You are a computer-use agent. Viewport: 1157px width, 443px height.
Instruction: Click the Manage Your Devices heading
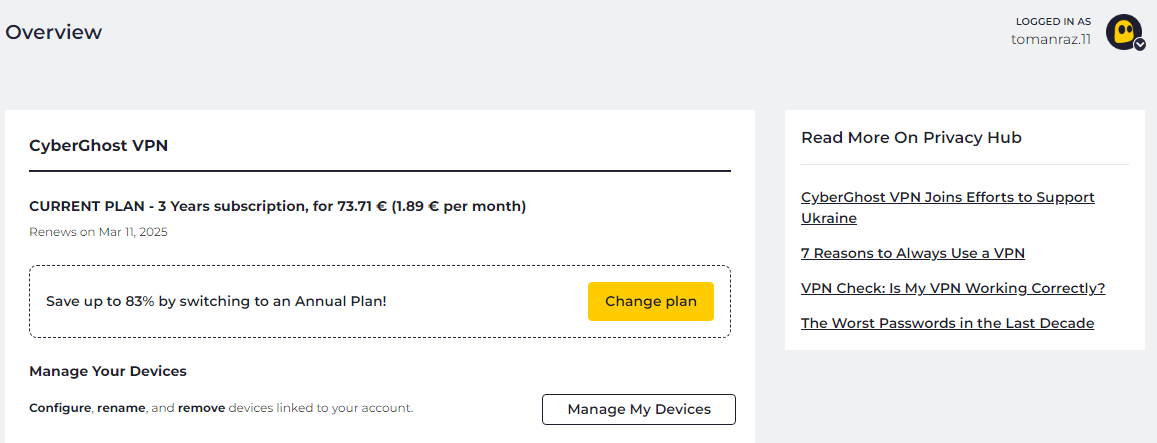pyautogui.click(x=108, y=371)
